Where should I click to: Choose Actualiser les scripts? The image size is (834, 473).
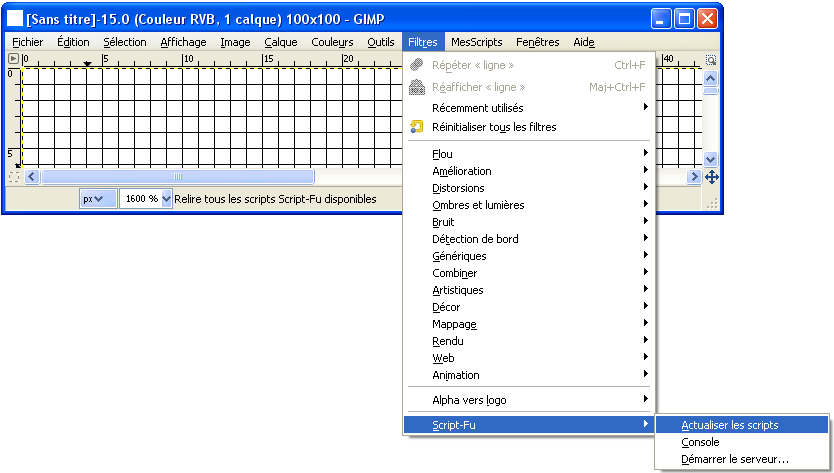click(x=742, y=425)
